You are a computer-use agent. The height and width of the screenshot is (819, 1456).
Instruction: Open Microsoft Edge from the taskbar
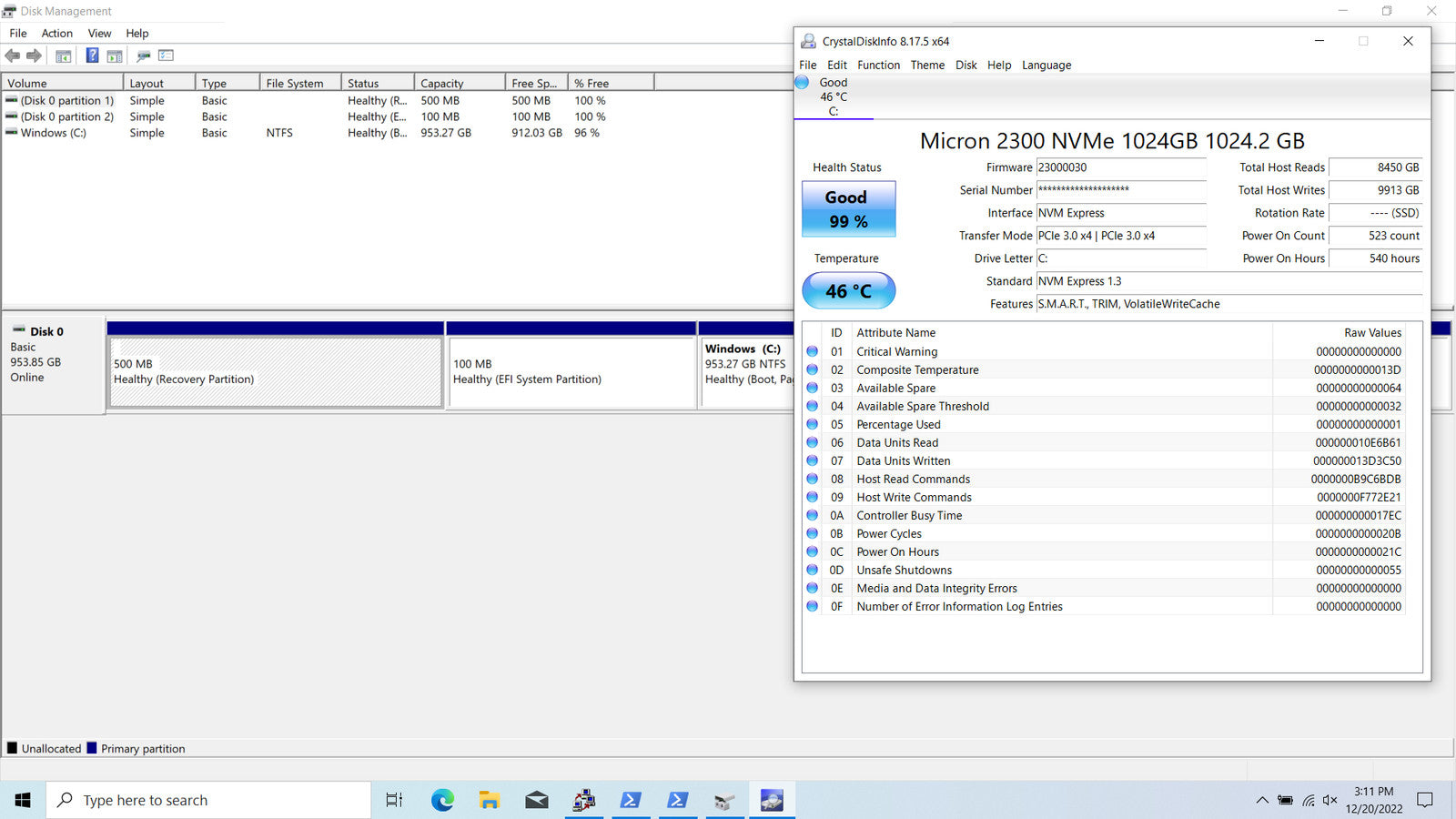(x=442, y=800)
